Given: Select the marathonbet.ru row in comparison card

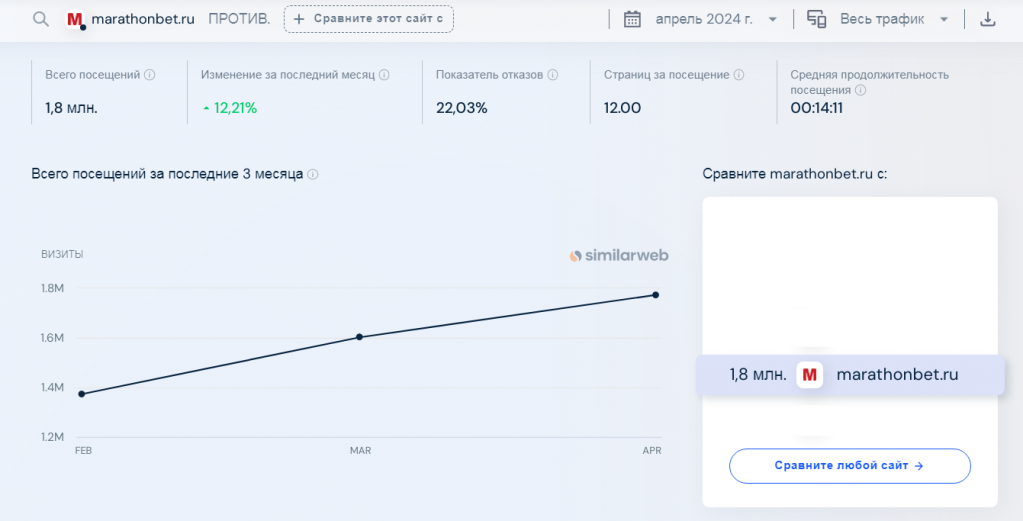Looking at the screenshot, I should [x=850, y=375].
